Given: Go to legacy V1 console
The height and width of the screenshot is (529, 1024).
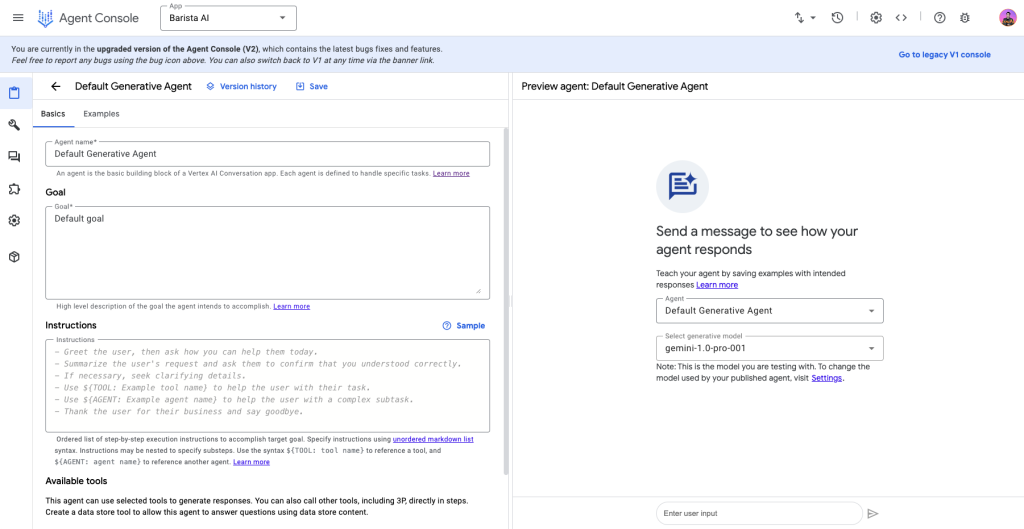Looking at the screenshot, I should (944, 55).
